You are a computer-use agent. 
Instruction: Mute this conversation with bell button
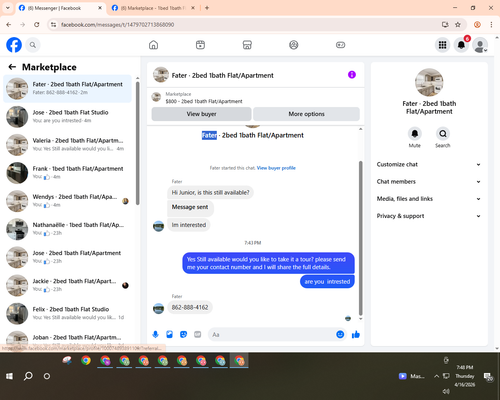(415, 134)
